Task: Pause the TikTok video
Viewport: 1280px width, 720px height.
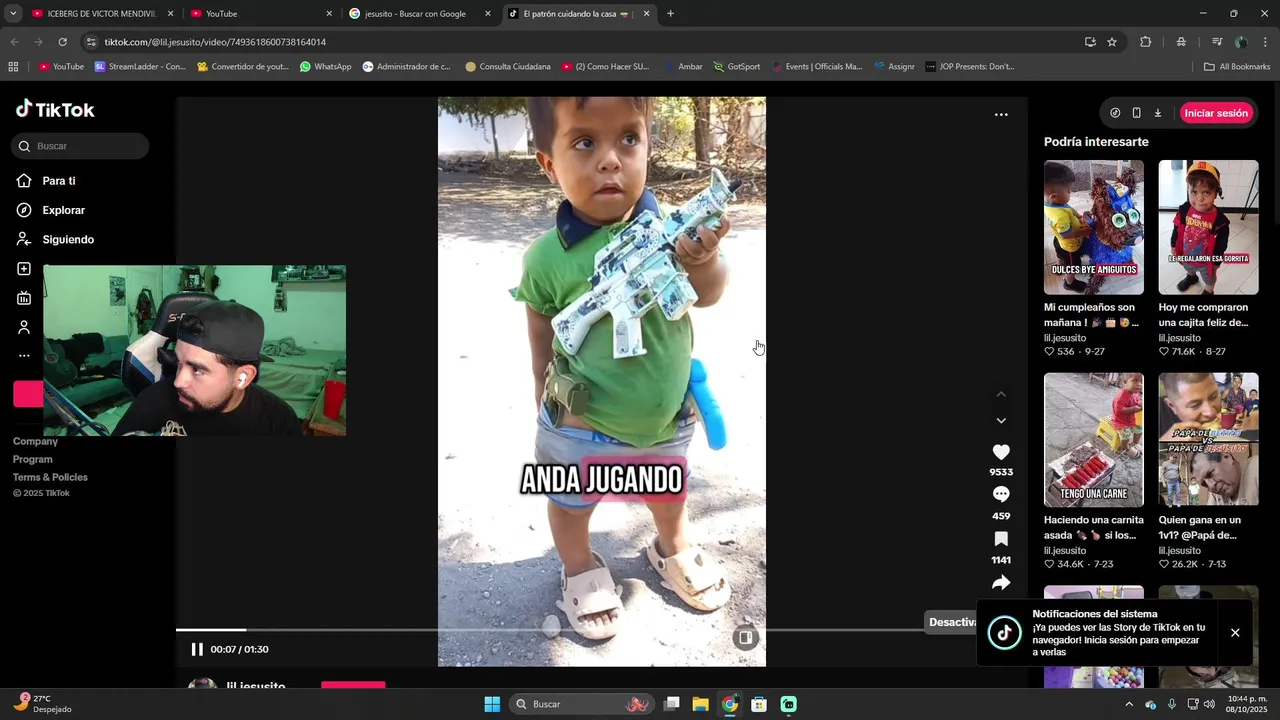Action: (x=197, y=649)
